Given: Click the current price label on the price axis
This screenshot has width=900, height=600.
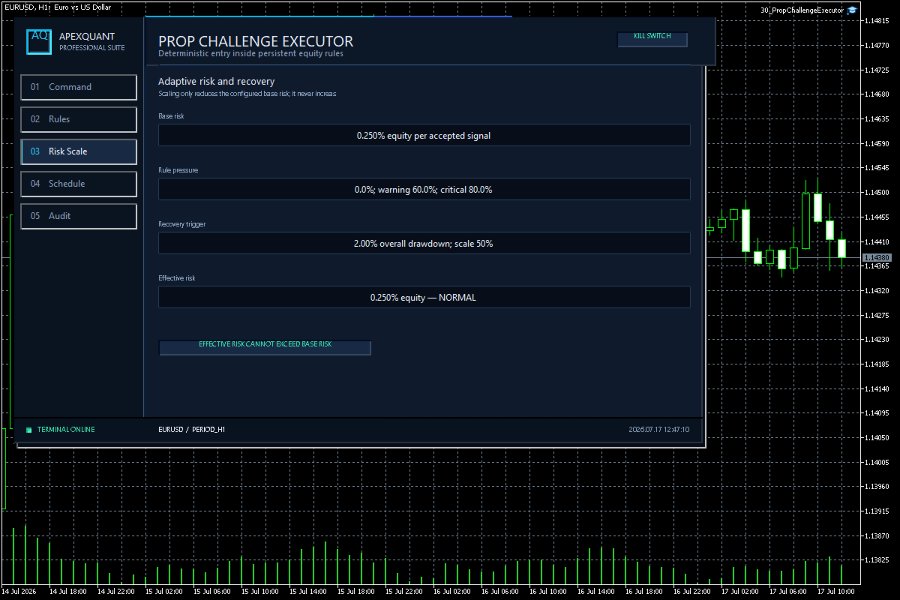Looking at the screenshot, I should coord(877,258).
